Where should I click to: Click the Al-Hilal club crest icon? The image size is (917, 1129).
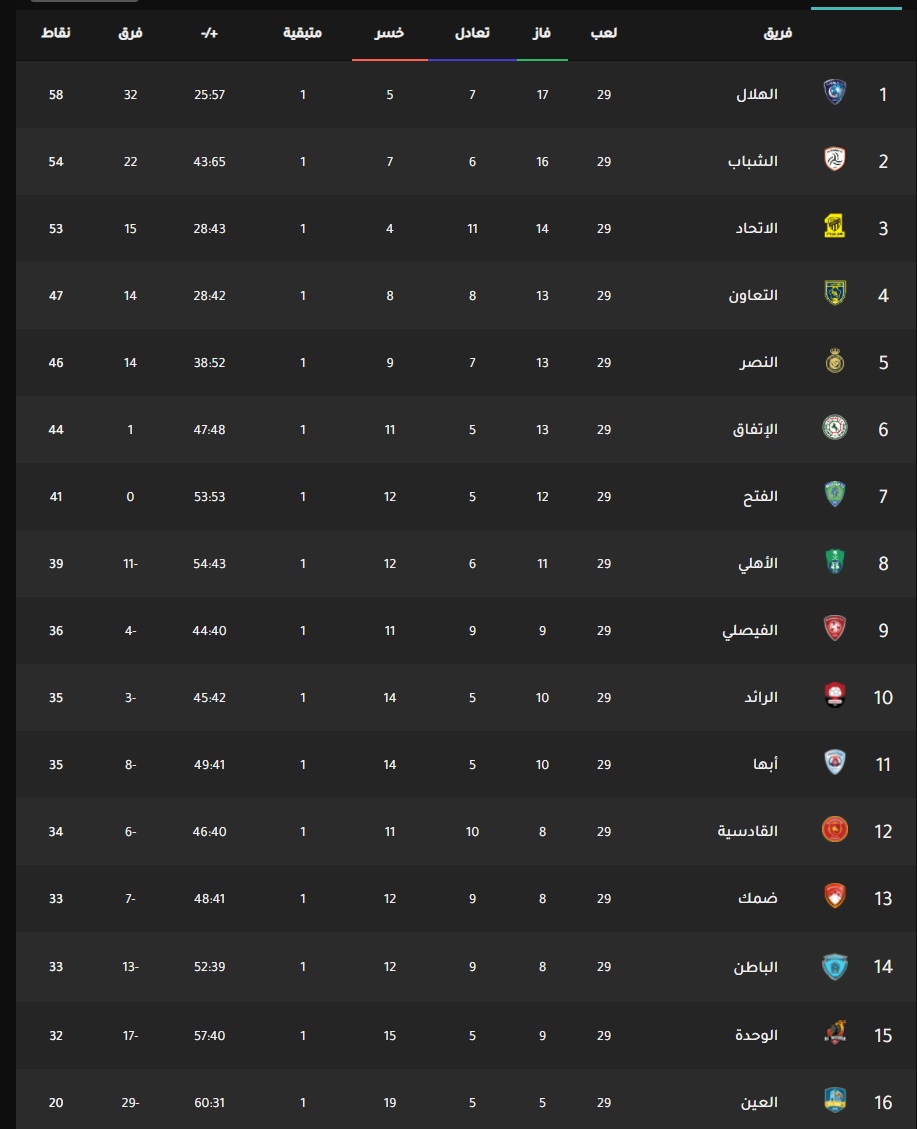coord(834,92)
